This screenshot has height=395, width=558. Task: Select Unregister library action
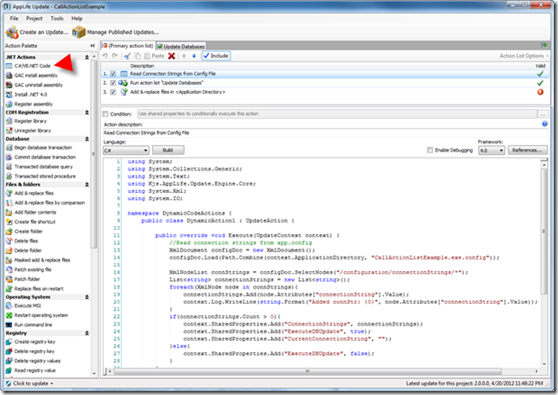click(x=28, y=131)
